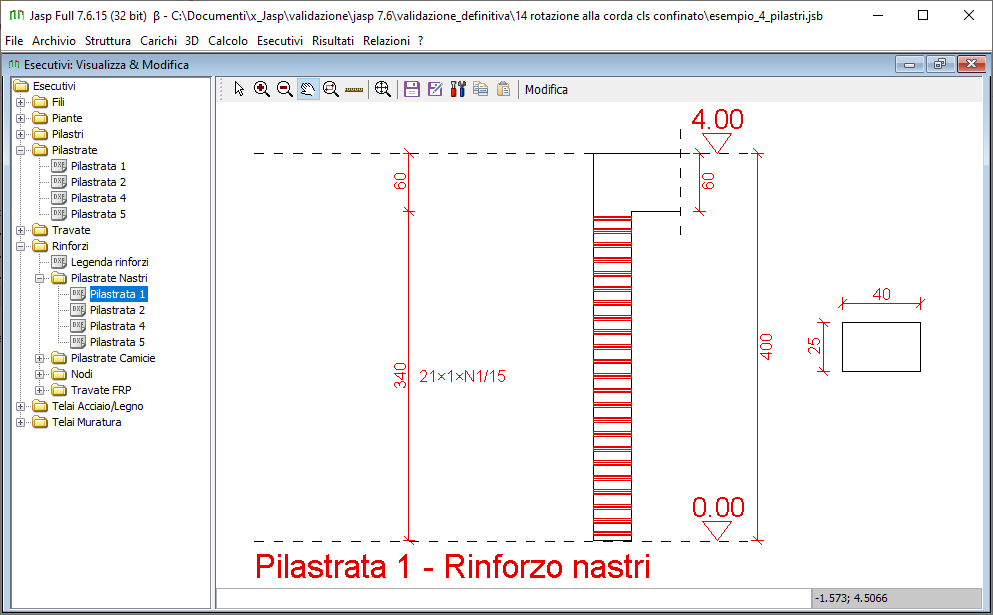Select the Telai Muratura tree folder

tap(86, 422)
